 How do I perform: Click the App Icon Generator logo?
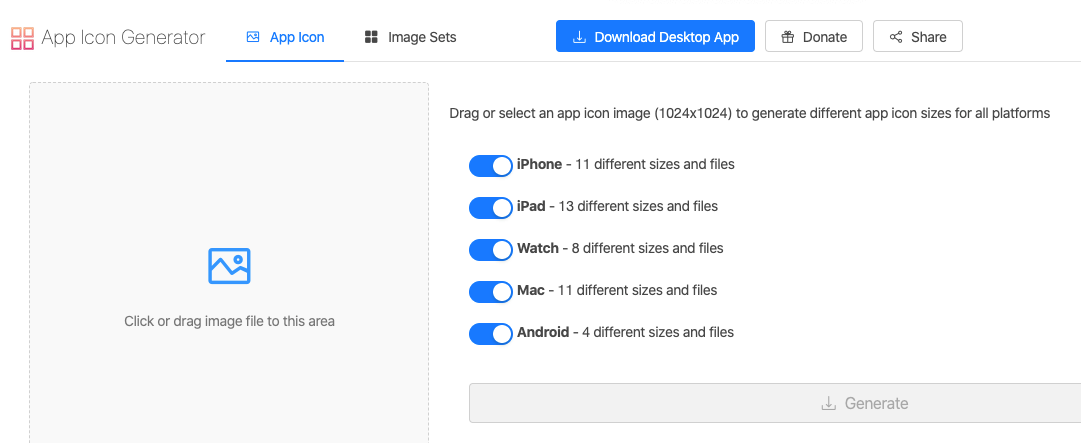[x=22, y=38]
